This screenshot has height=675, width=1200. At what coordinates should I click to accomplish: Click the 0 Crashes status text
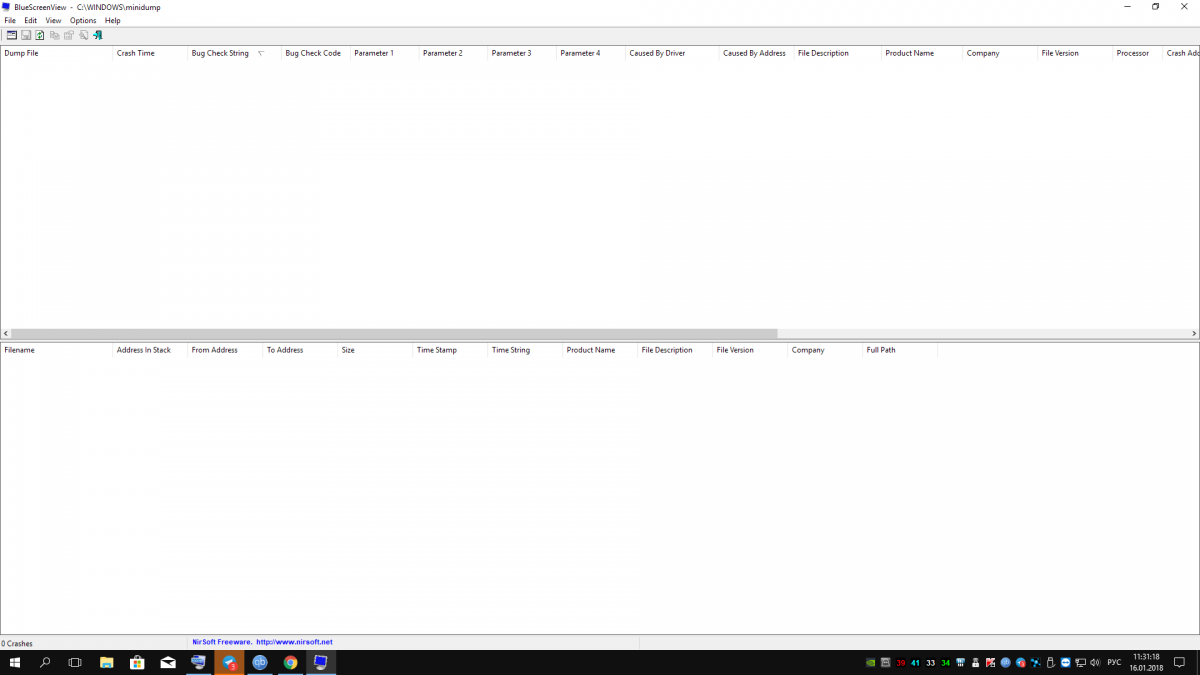click(x=17, y=643)
